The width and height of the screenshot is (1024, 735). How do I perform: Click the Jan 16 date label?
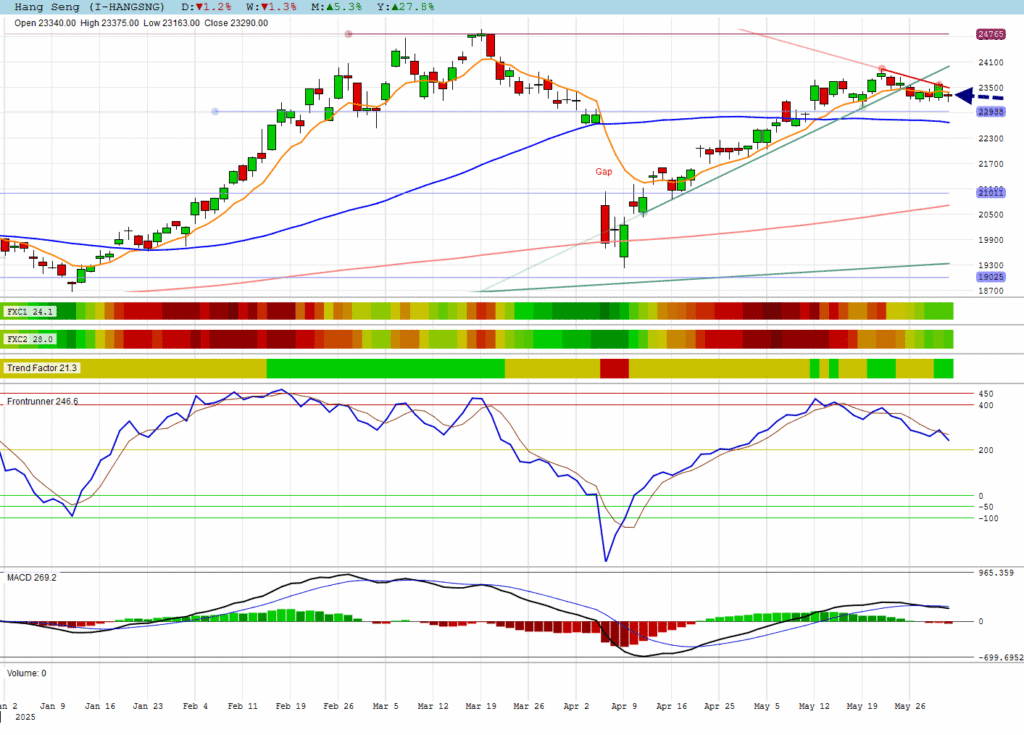(x=100, y=706)
